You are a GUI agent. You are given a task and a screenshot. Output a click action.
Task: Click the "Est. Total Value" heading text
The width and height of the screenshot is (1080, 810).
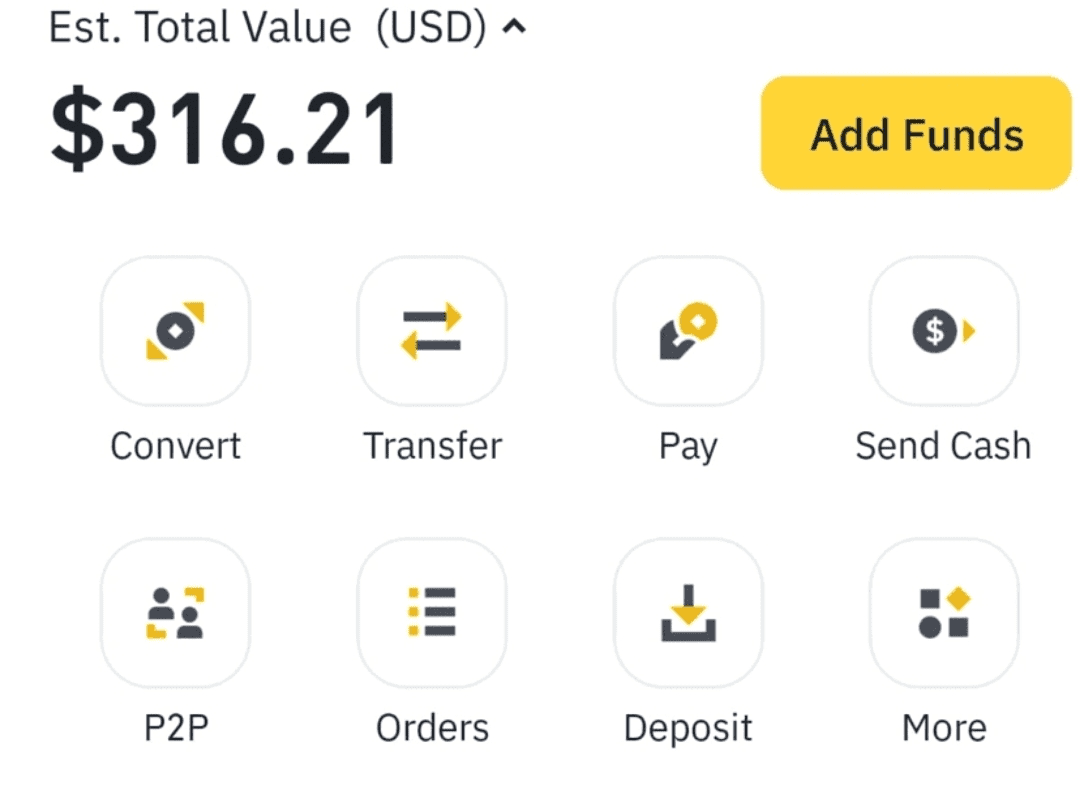(x=200, y=28)
